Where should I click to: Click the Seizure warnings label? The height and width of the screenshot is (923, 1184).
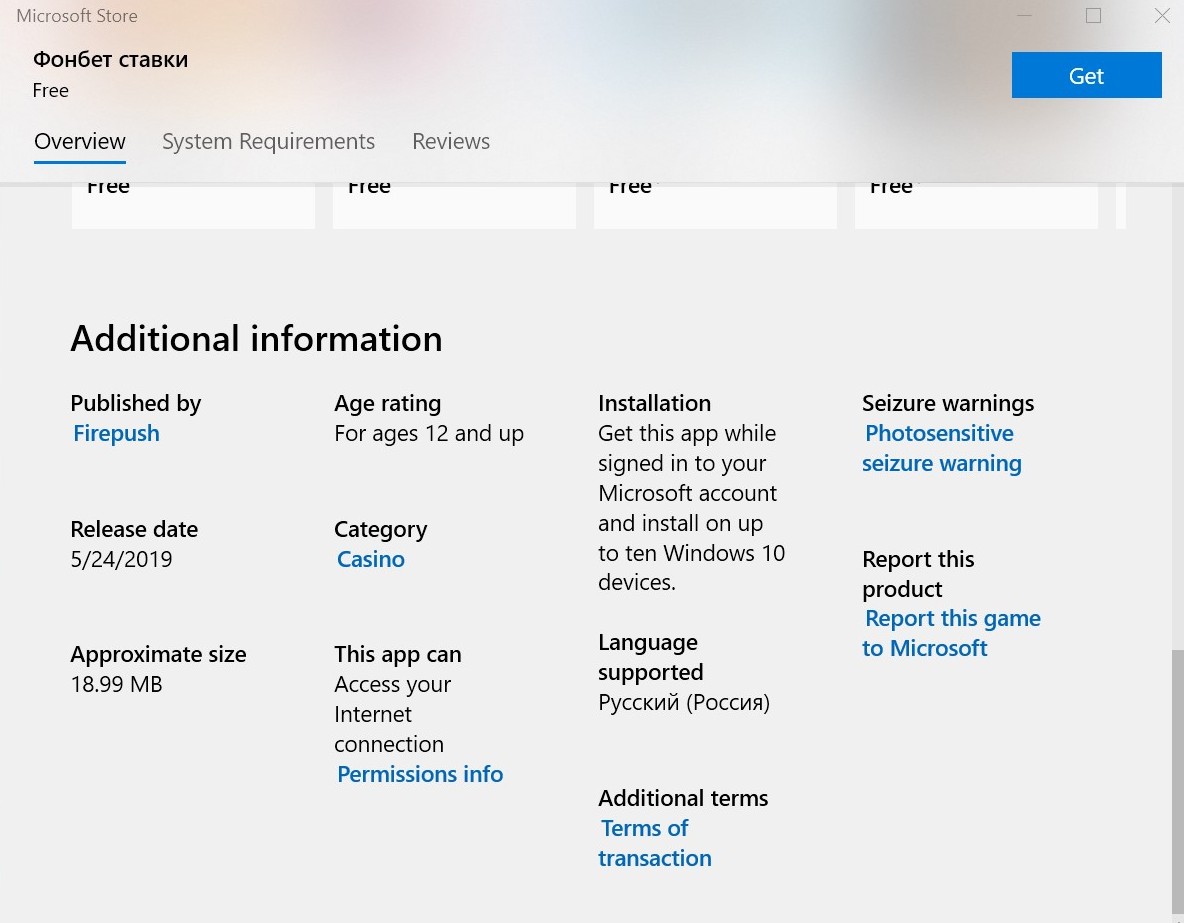tap(948, 403)
